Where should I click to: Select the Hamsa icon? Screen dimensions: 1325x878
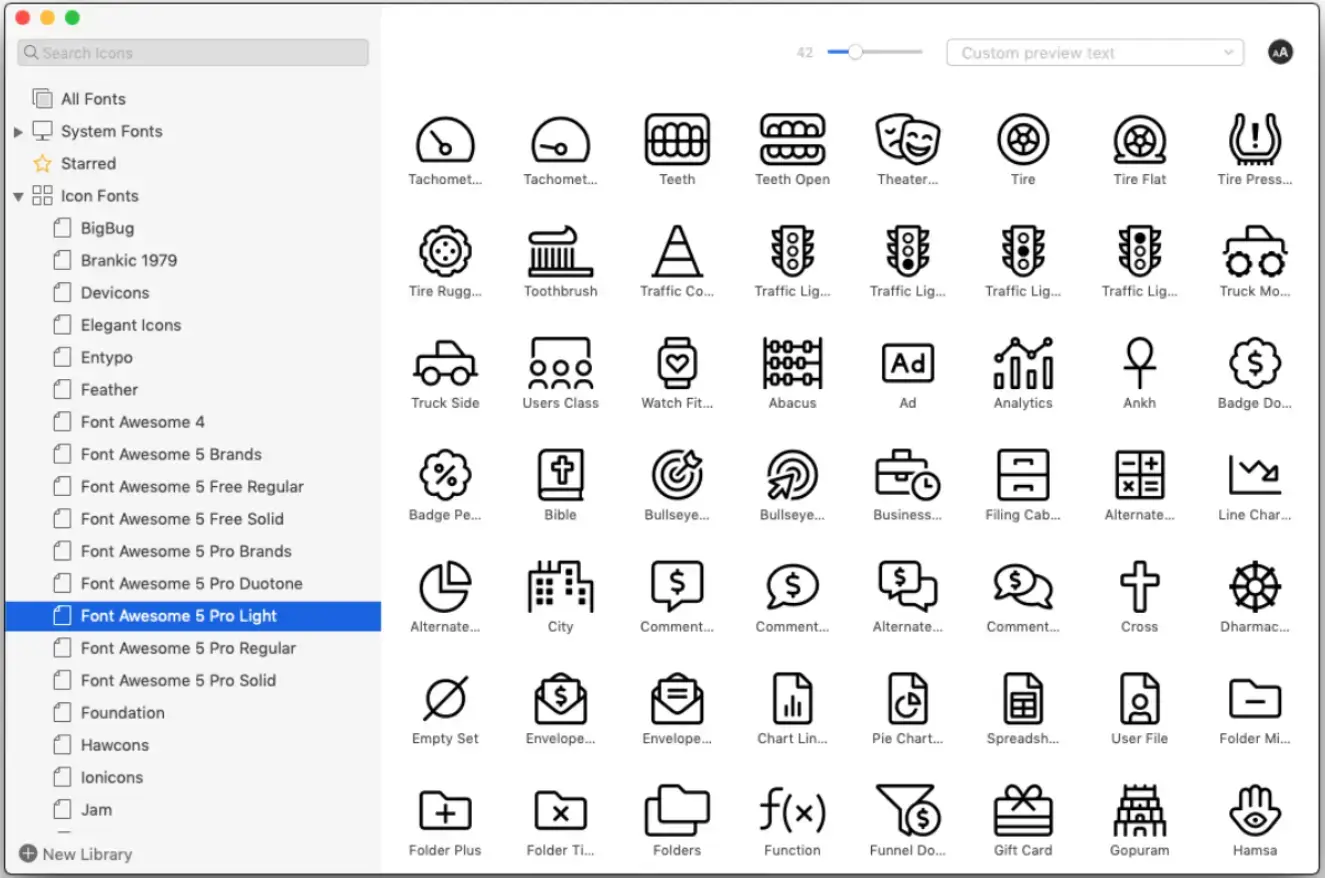point(1254,810)
